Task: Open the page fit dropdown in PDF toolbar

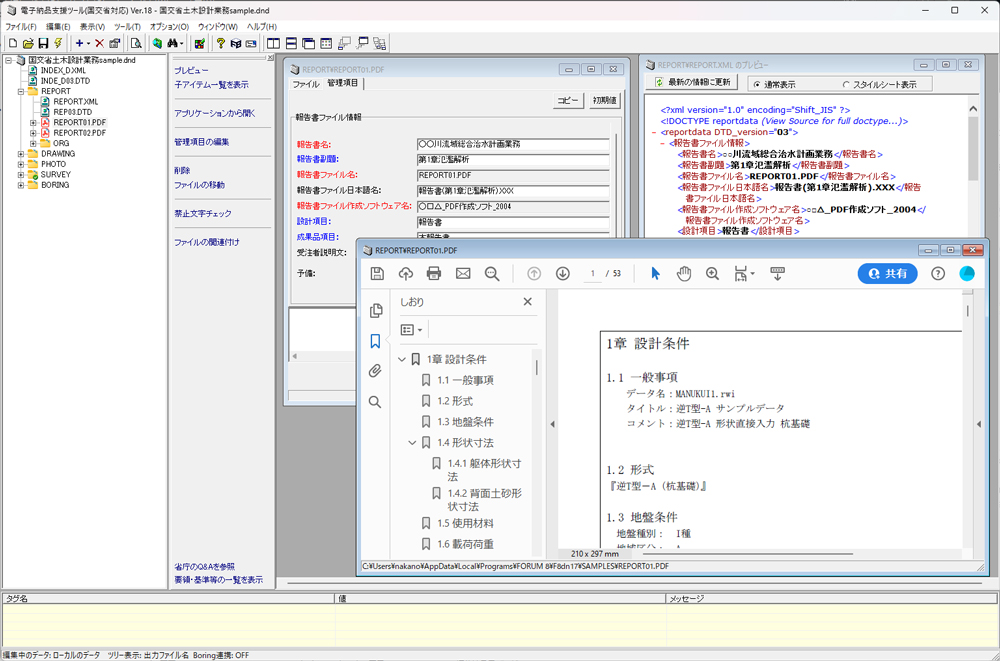Action: pos(744,274)
